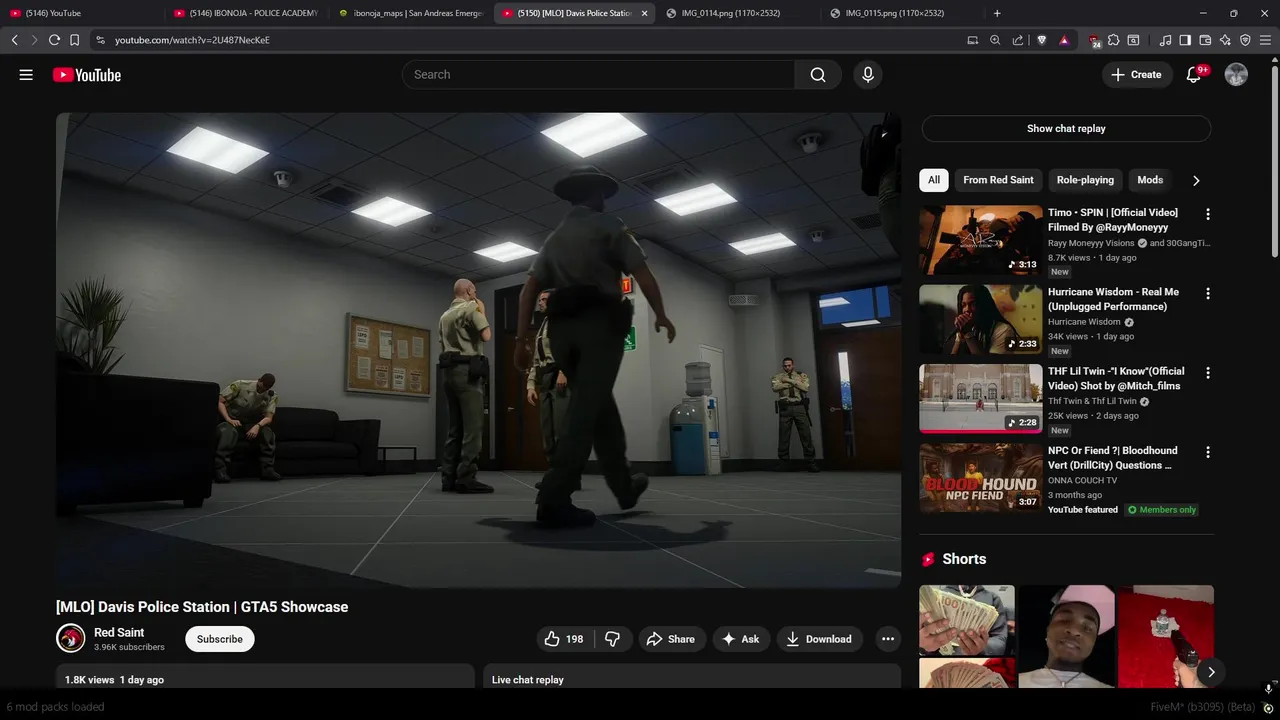The image size is (1280, 720).
Task: Switch to IMG_0115.png browser tab
Action: point(902,13)
